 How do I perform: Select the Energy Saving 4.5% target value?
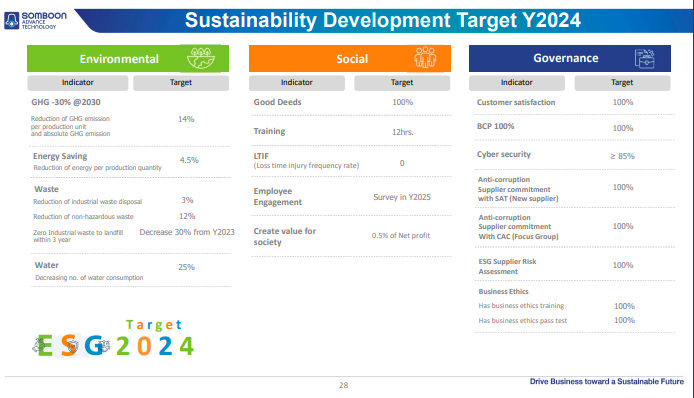(x=189, y=160)
